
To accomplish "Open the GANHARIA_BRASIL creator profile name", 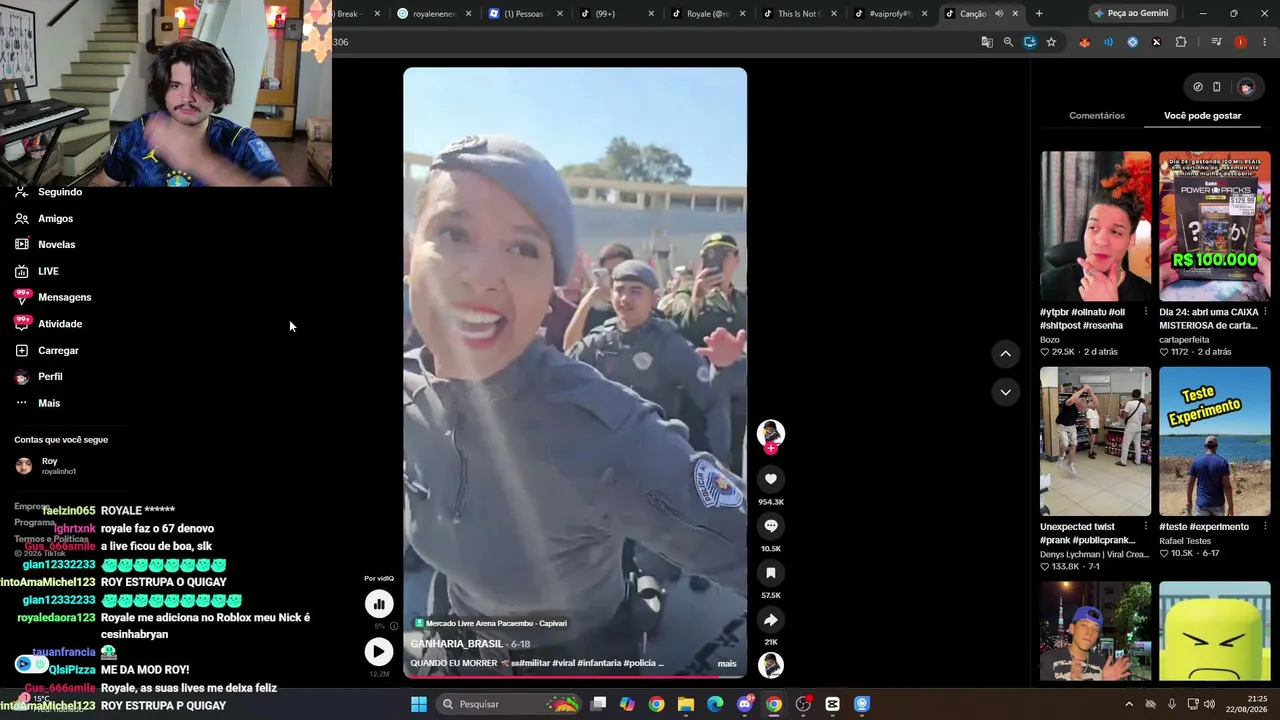I will (456, 644).
